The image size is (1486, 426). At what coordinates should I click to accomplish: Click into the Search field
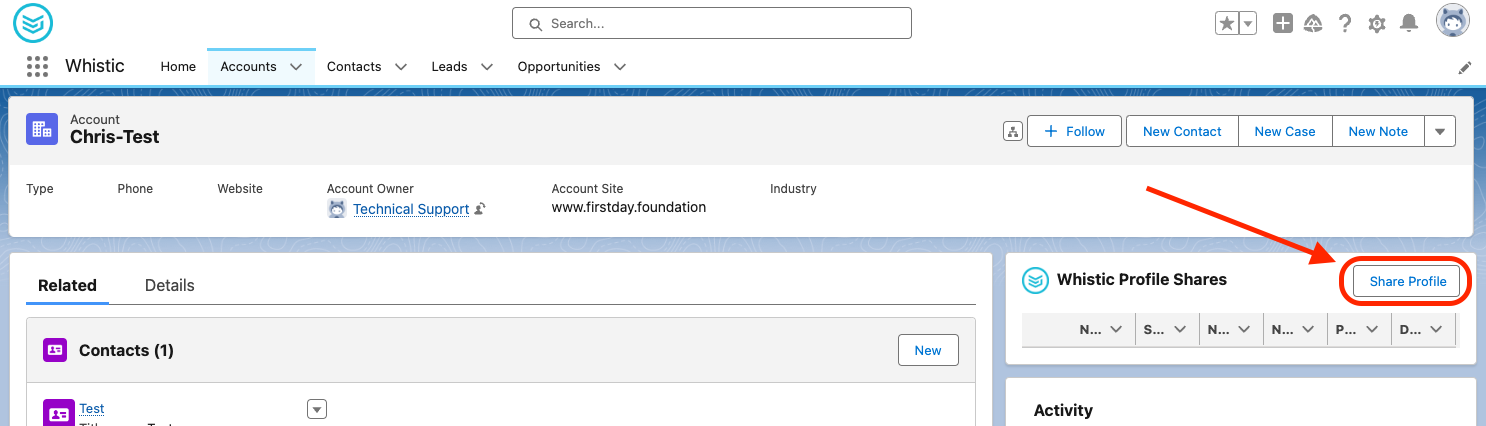[x=712, y=23]
